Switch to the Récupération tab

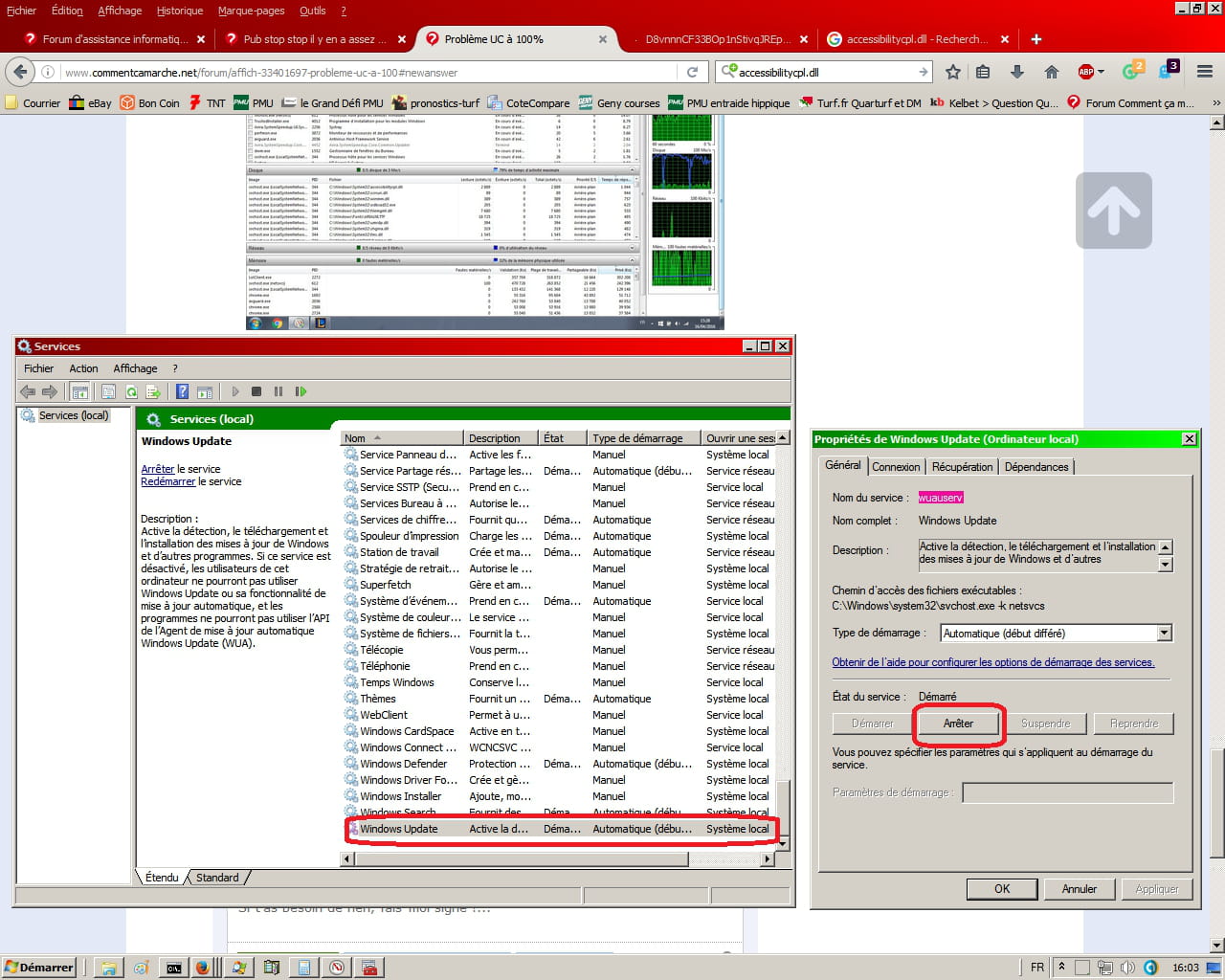[962, 467]
